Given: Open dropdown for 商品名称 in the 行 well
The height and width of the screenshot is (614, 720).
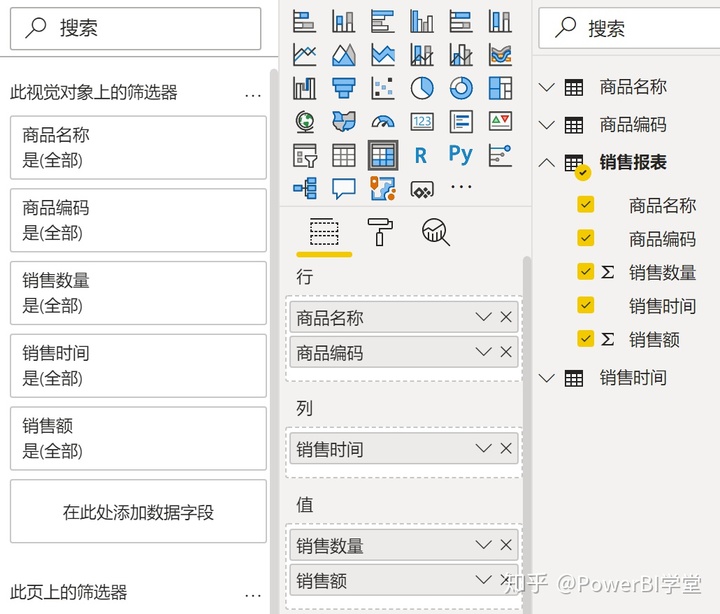Looking at the screenshot, I should pos(484,317).
